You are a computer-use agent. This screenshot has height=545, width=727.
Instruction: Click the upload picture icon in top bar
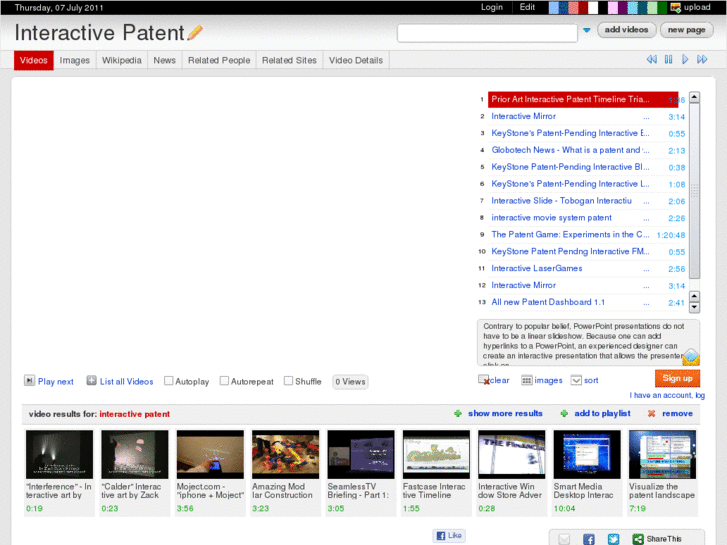676,7
